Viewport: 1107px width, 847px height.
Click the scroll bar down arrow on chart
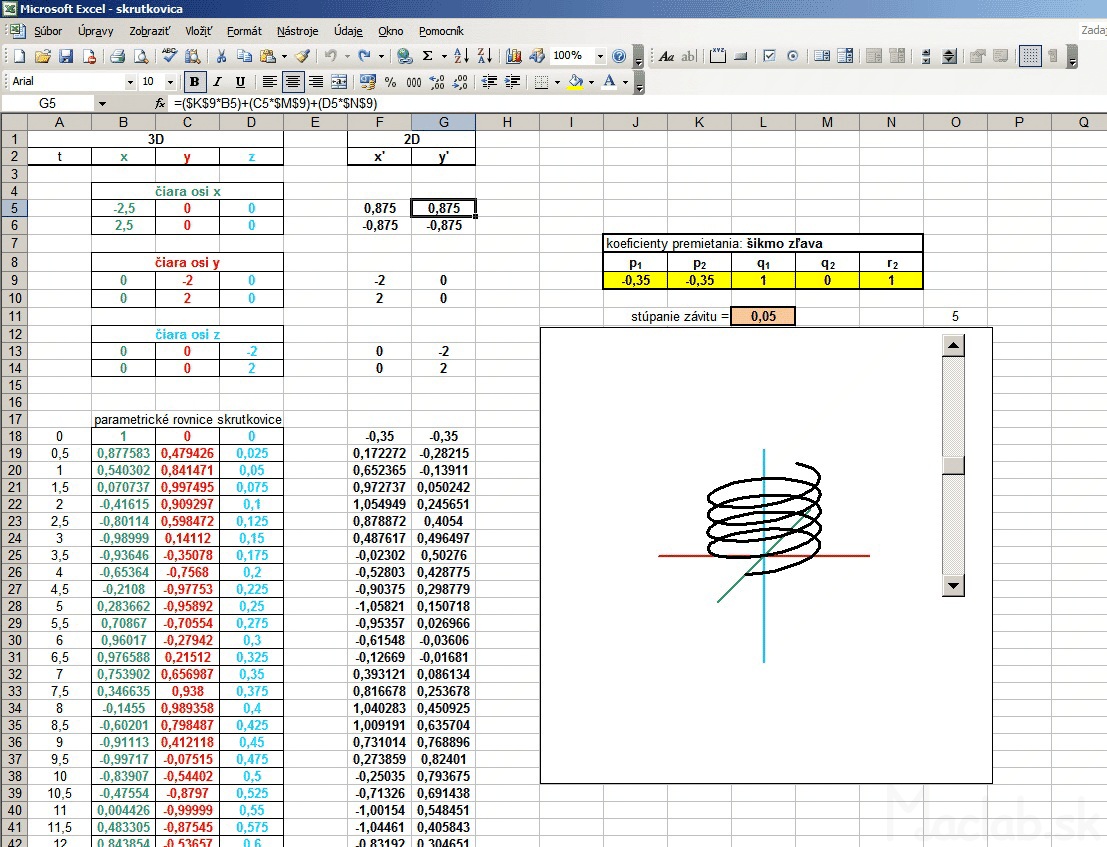[x=953, y=585]
